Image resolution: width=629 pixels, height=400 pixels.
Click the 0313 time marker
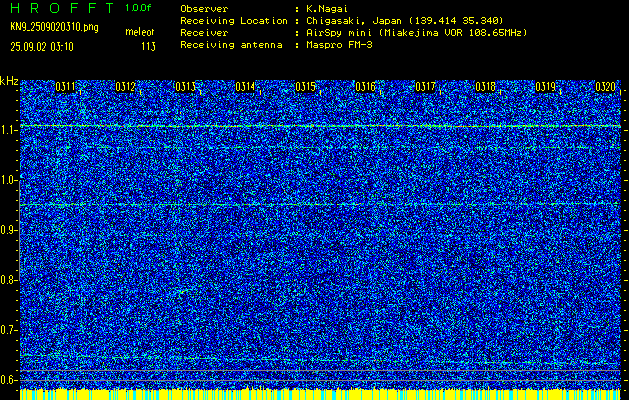pyautogui.click(x=185, y=87)
